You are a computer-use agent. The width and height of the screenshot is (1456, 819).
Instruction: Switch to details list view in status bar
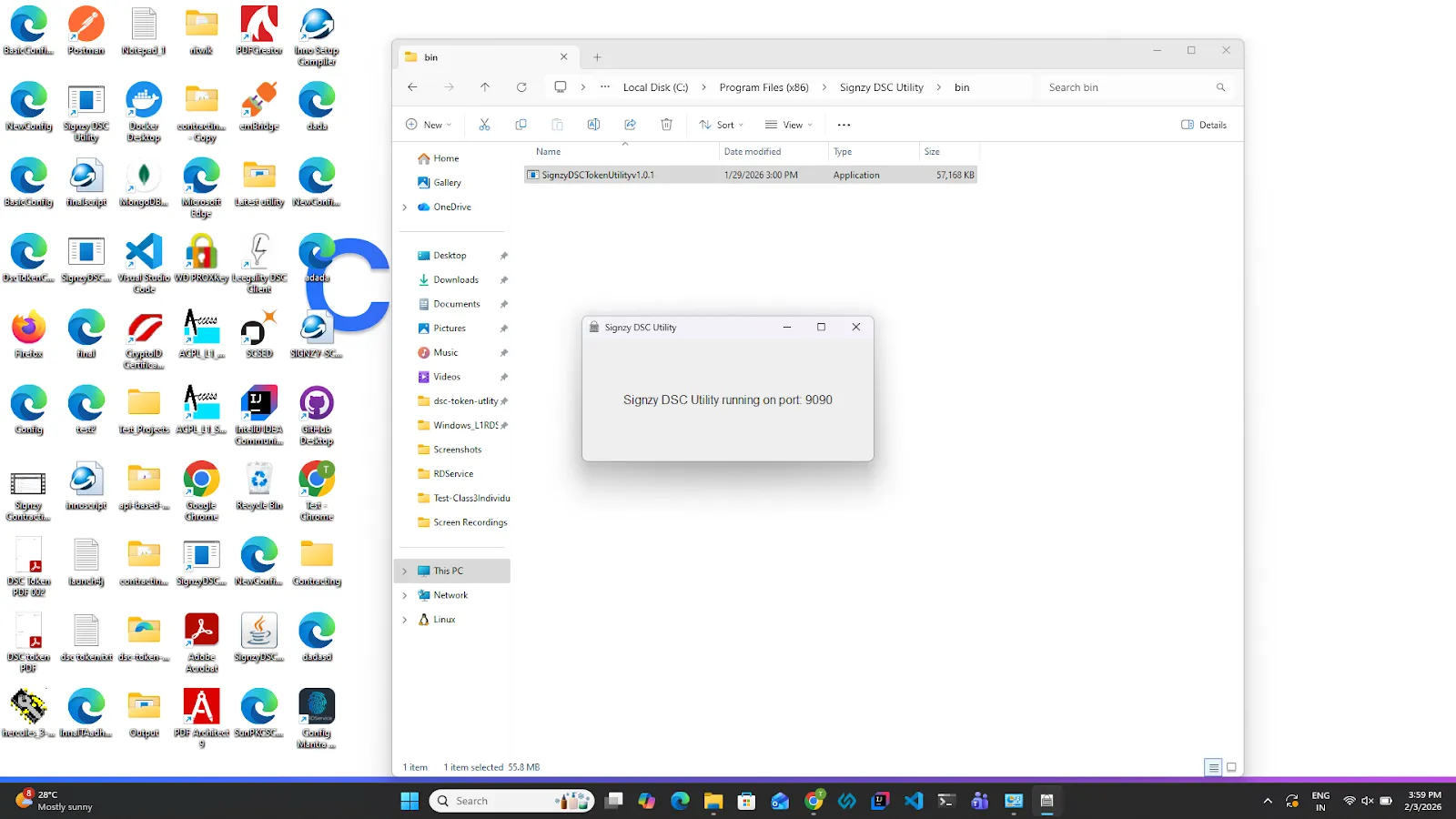1213,767
